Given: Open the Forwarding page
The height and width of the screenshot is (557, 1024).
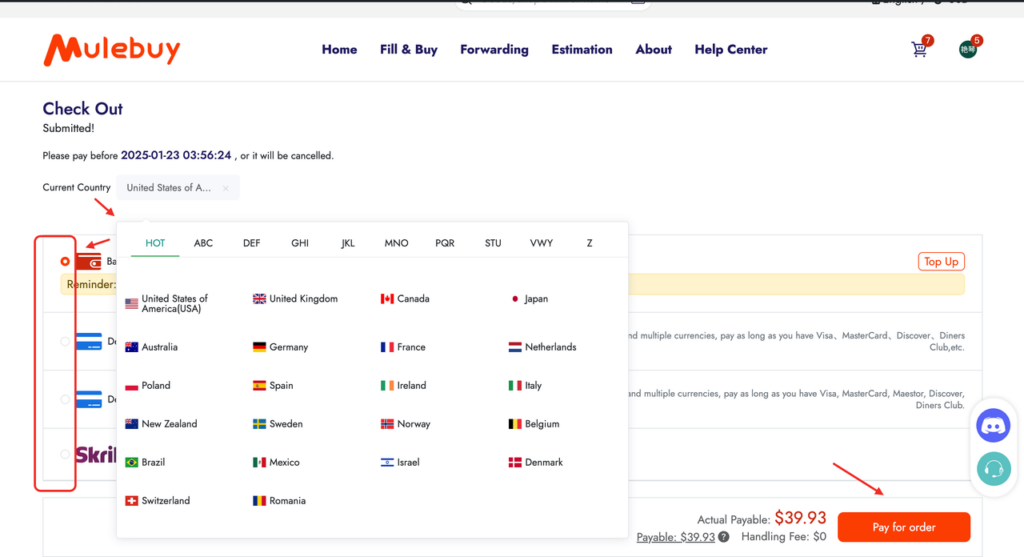Looking at the screenshot, I should (x=494, y=50).
